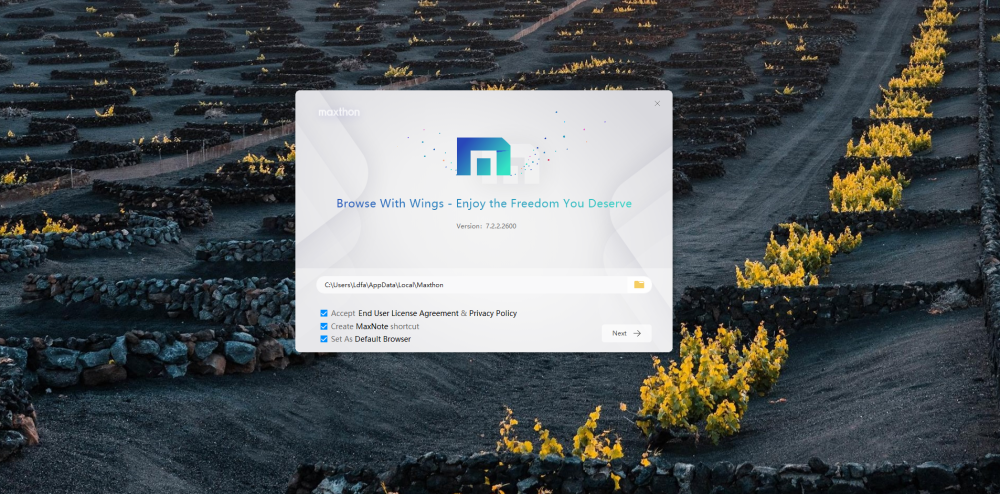Click the bold MaxNote label text
The image size is (1000, 494).
[x=372, y=326]
